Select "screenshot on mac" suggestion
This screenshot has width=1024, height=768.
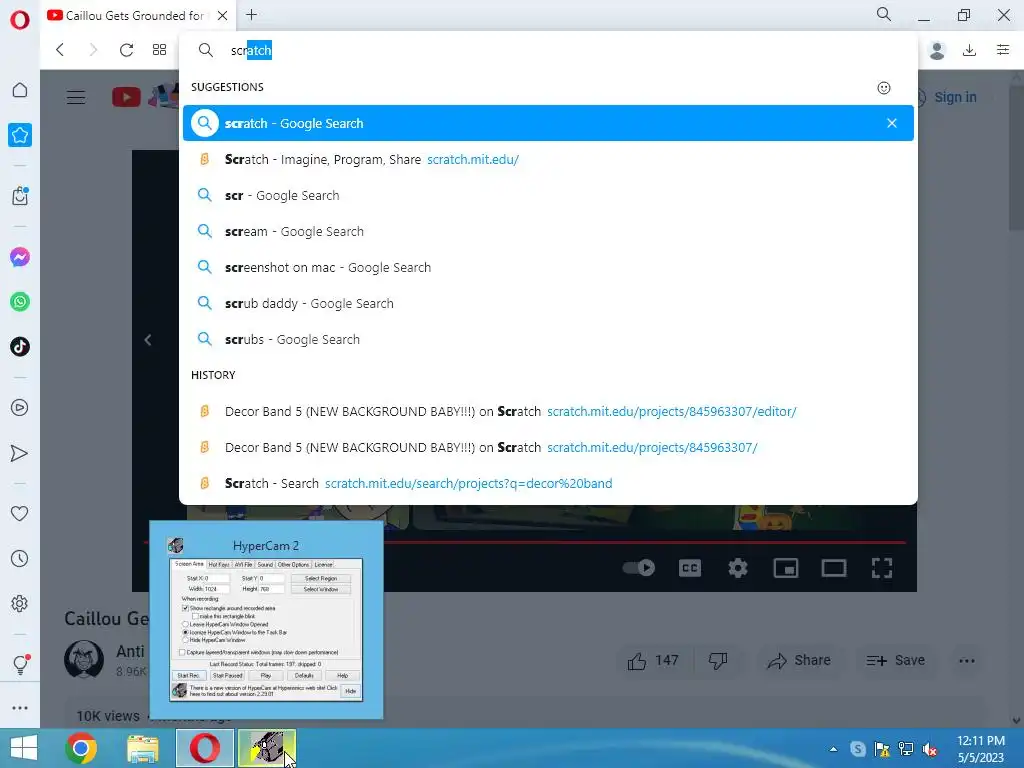tap(548, 267)
